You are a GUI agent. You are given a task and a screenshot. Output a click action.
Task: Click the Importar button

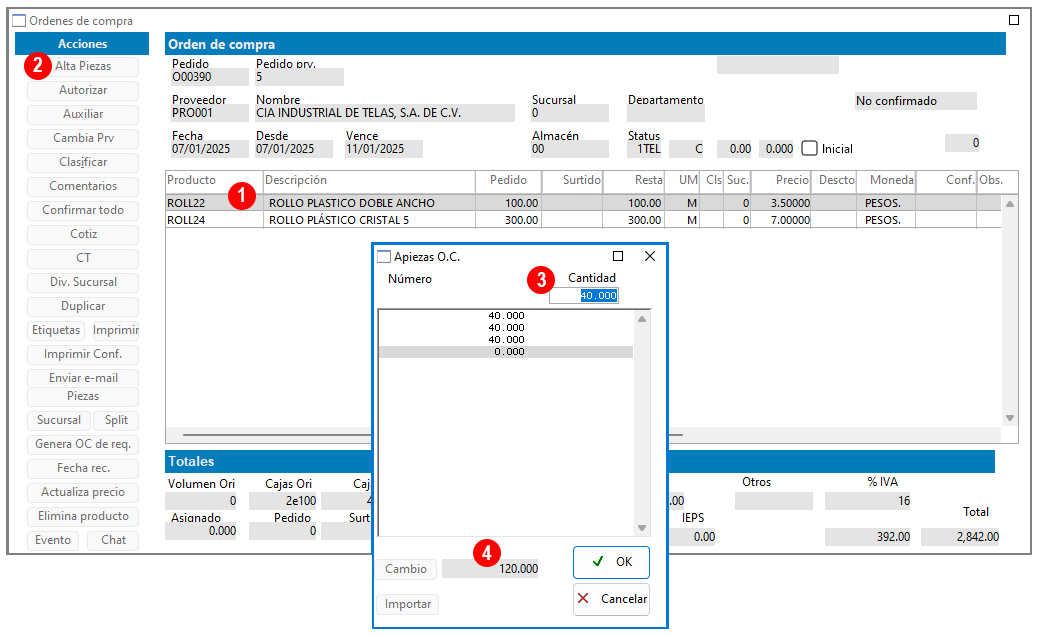[407, 604]
